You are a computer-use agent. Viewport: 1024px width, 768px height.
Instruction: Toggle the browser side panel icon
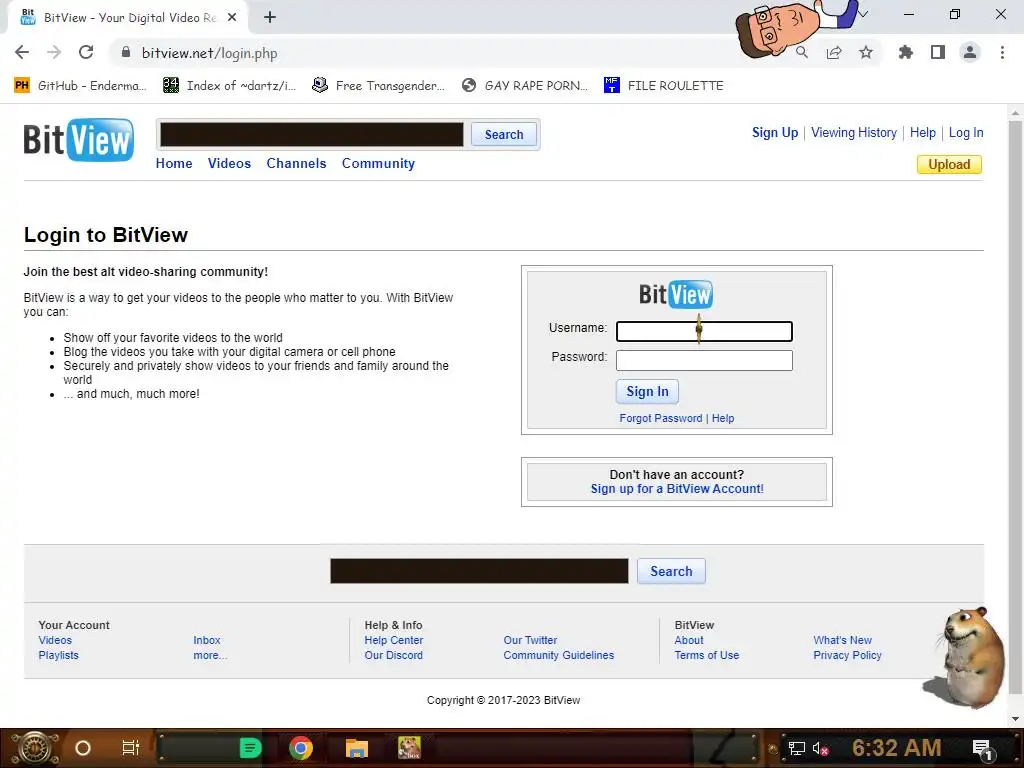[x=938, y=52]
